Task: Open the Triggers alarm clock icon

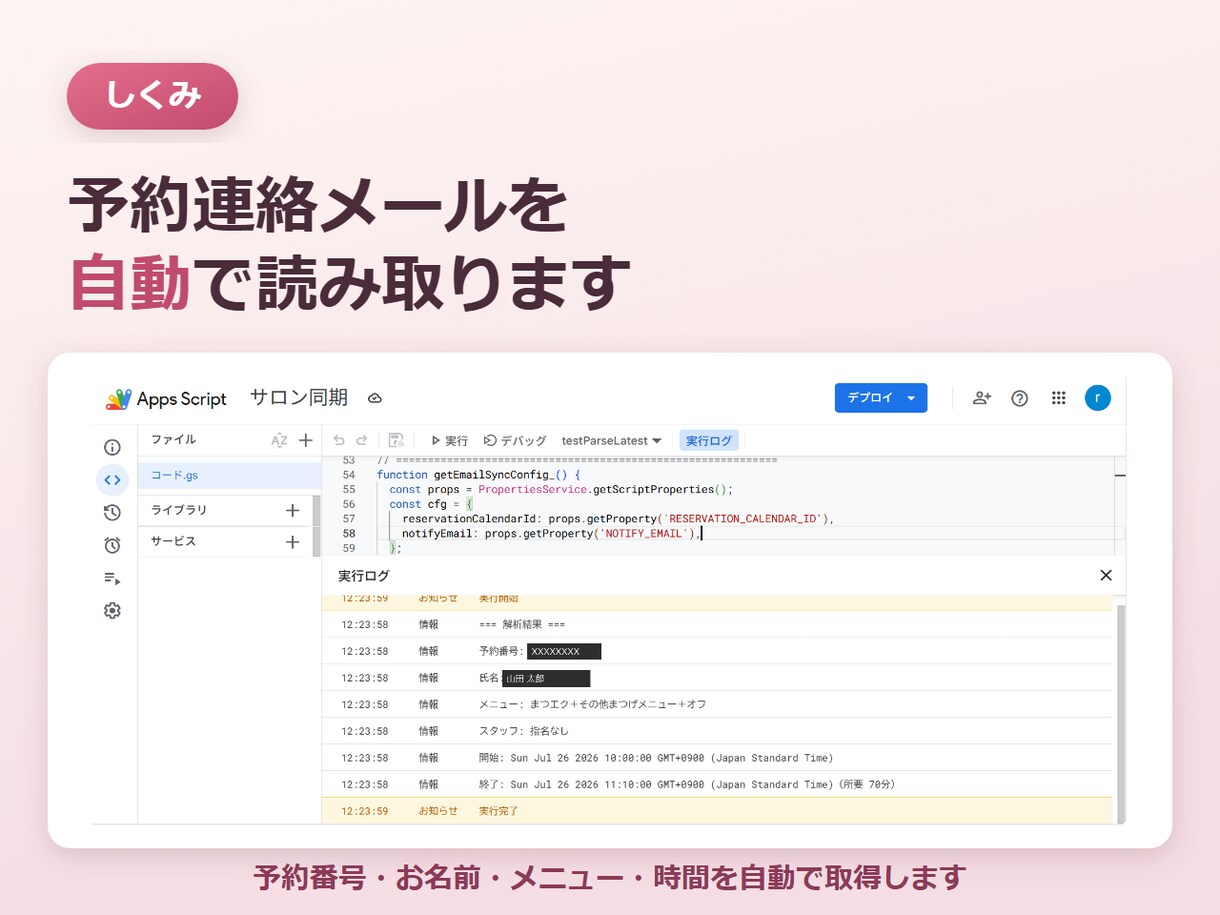Action: (112, 545)
